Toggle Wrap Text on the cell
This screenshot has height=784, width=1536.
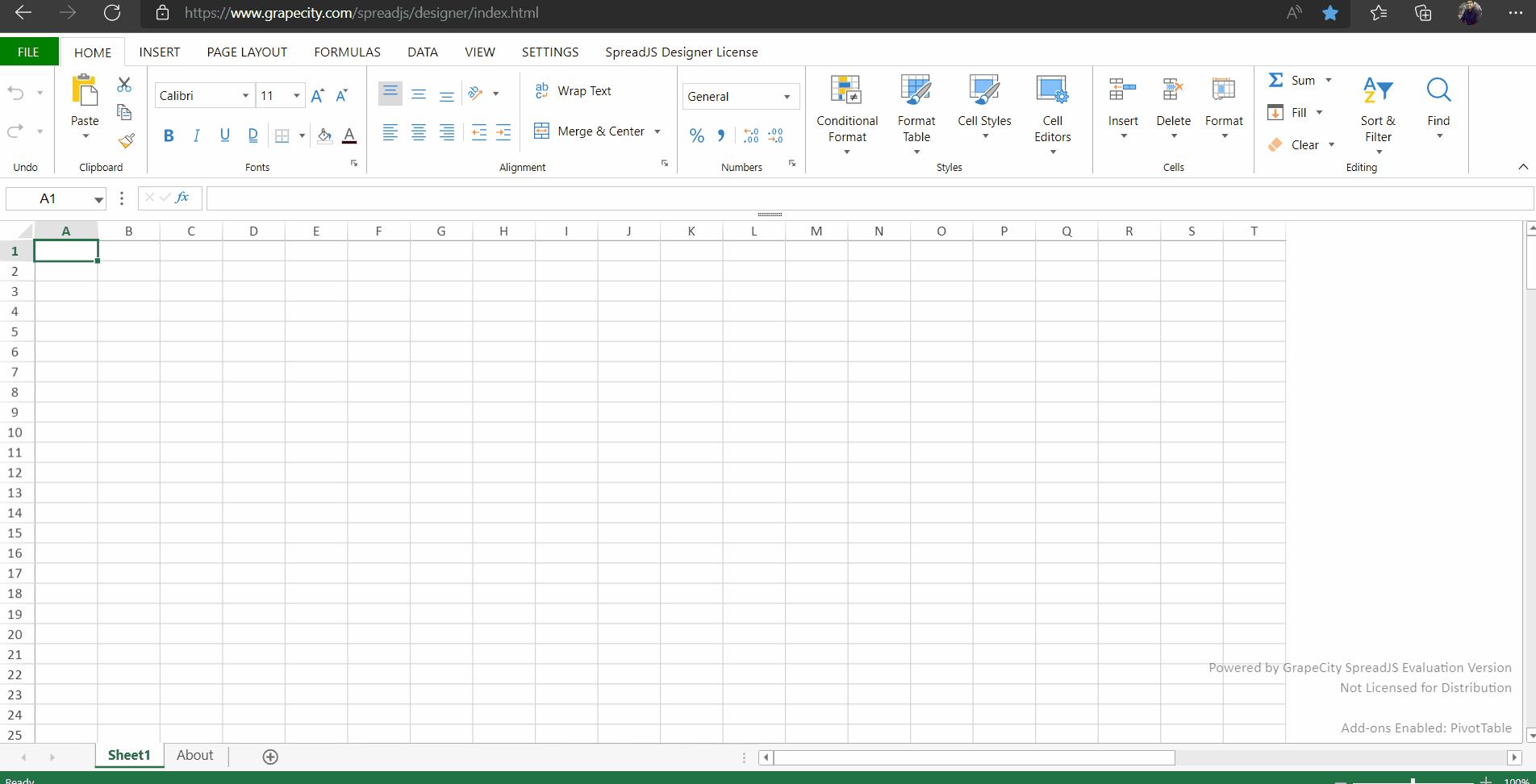574,91
